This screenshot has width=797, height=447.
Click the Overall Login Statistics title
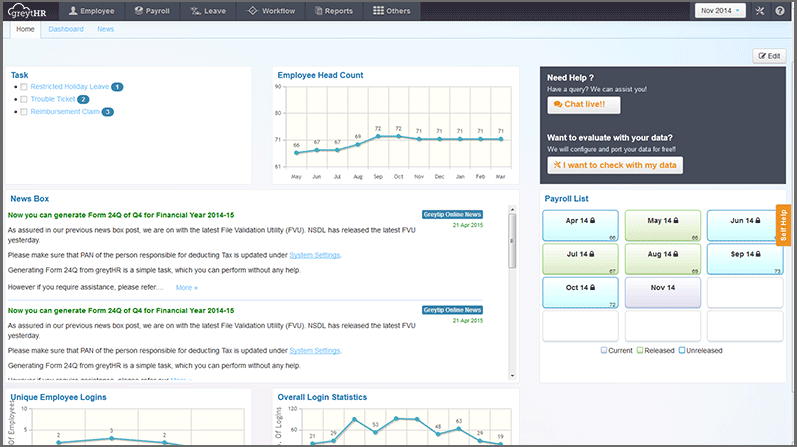(x=322, y=397)
